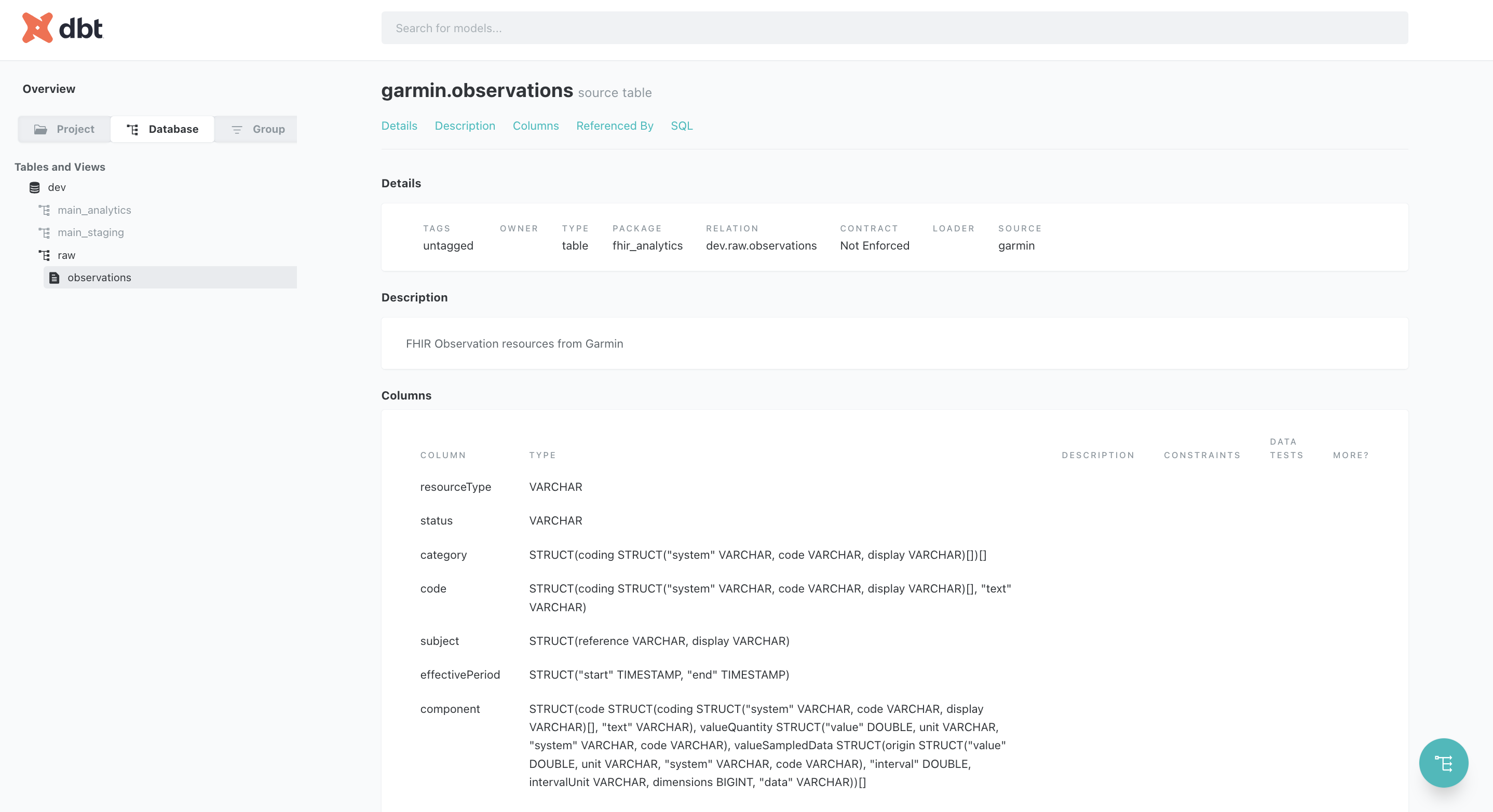Open the lineage graph floating button
Image resolution: width=1493 pixels, height=812 pixels.
(1443, 762)
